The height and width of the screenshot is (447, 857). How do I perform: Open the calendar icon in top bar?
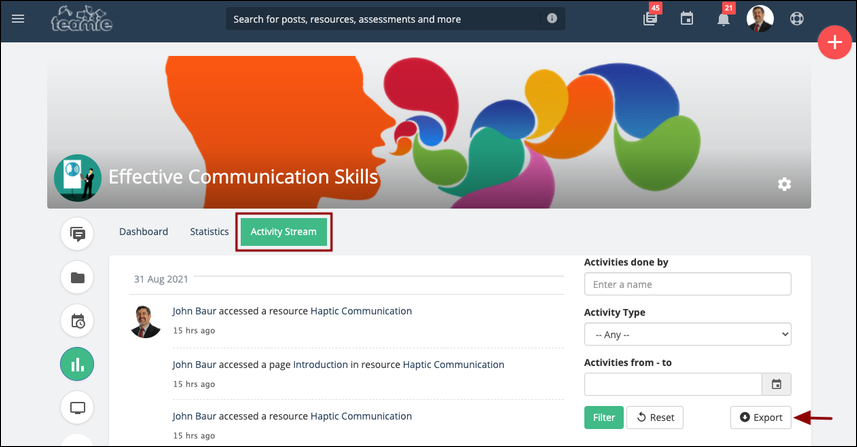point(687,19)
